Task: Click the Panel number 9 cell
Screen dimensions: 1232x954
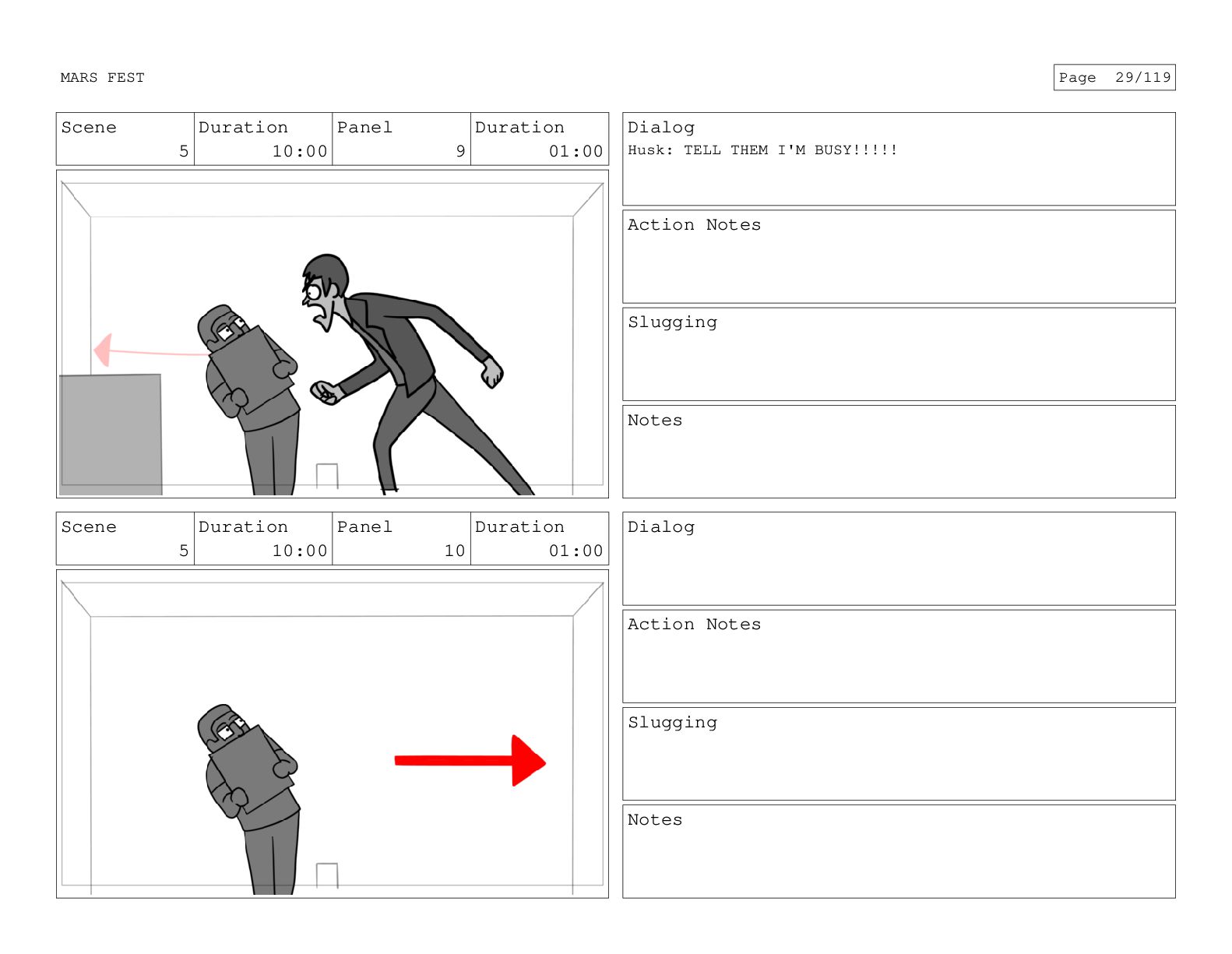Action: point(402,139)
